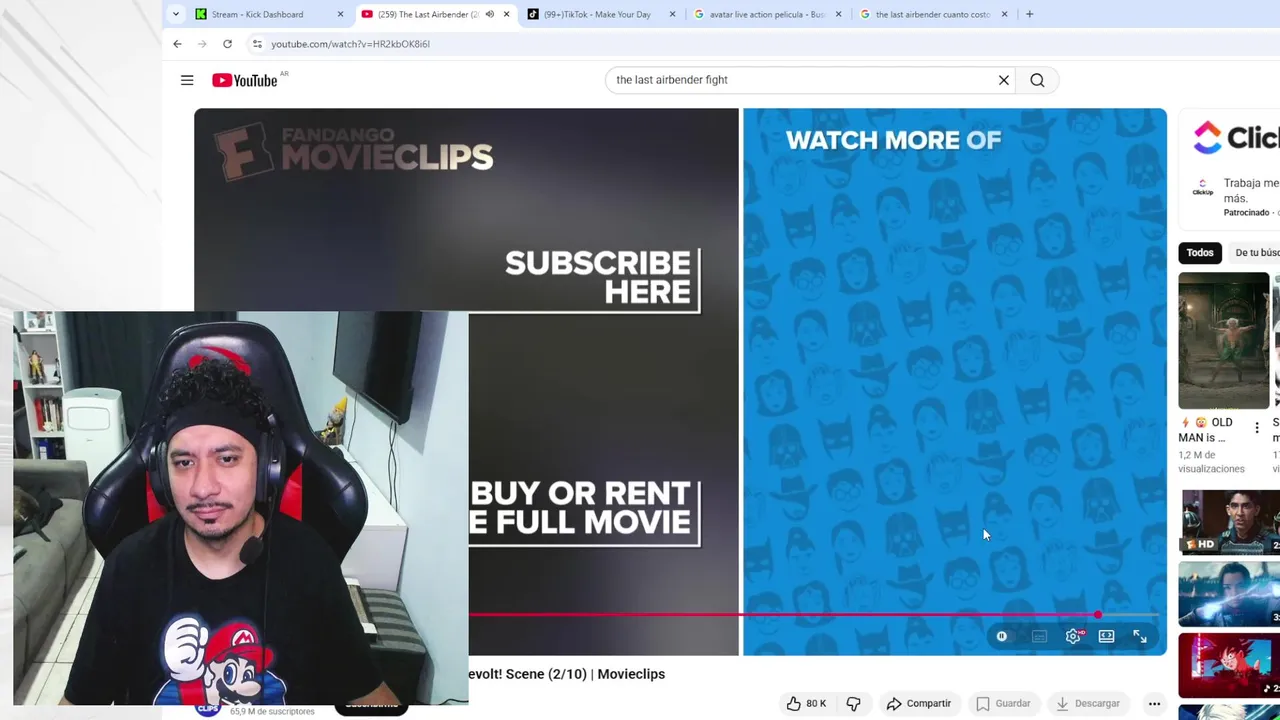Close the Kick Dashboard tab
The width and height of the screenshot is (1280, 720).
[x=340, y=14]
